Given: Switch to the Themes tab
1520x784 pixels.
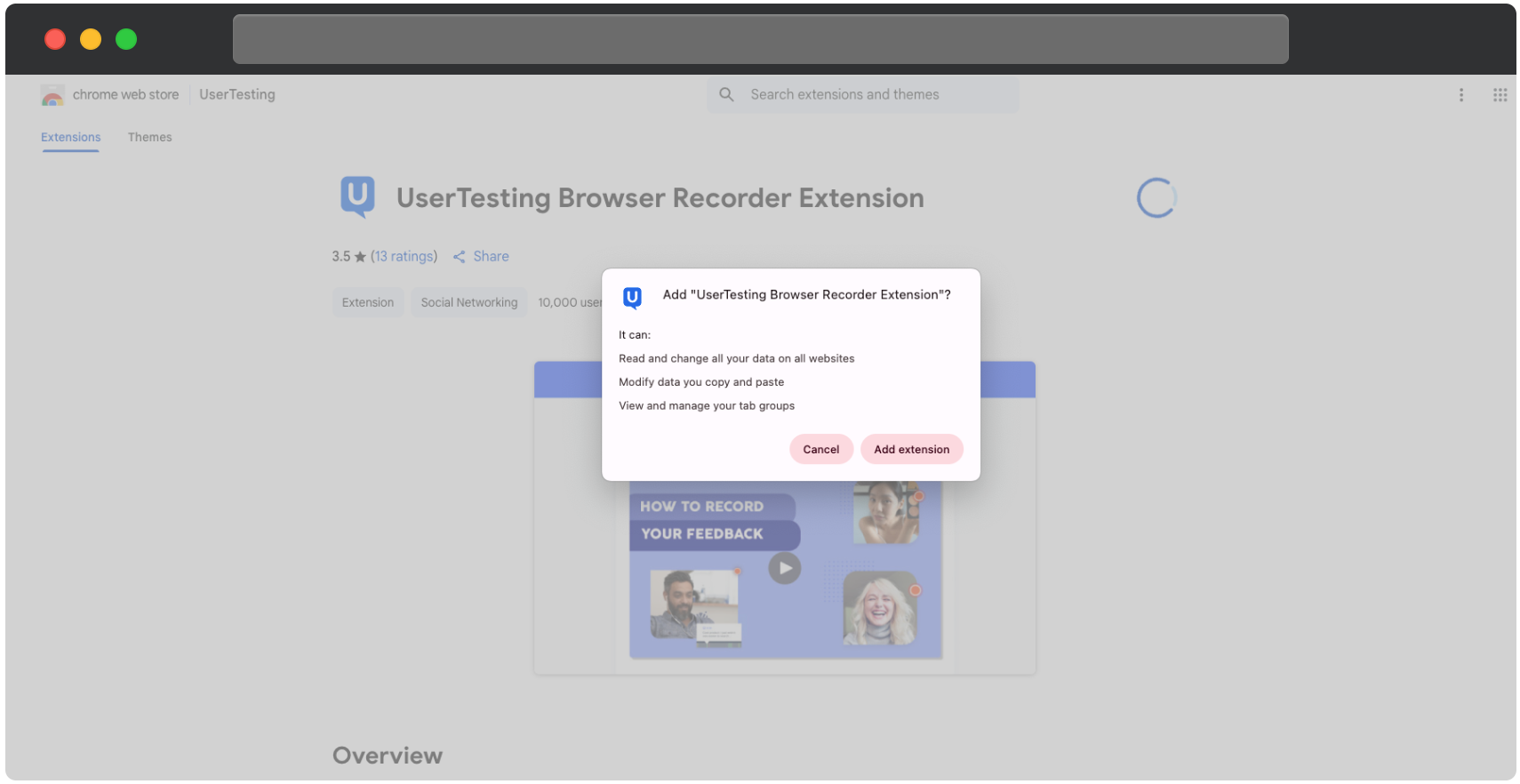Looking at the screenshot, I should (x=149, y=137).
